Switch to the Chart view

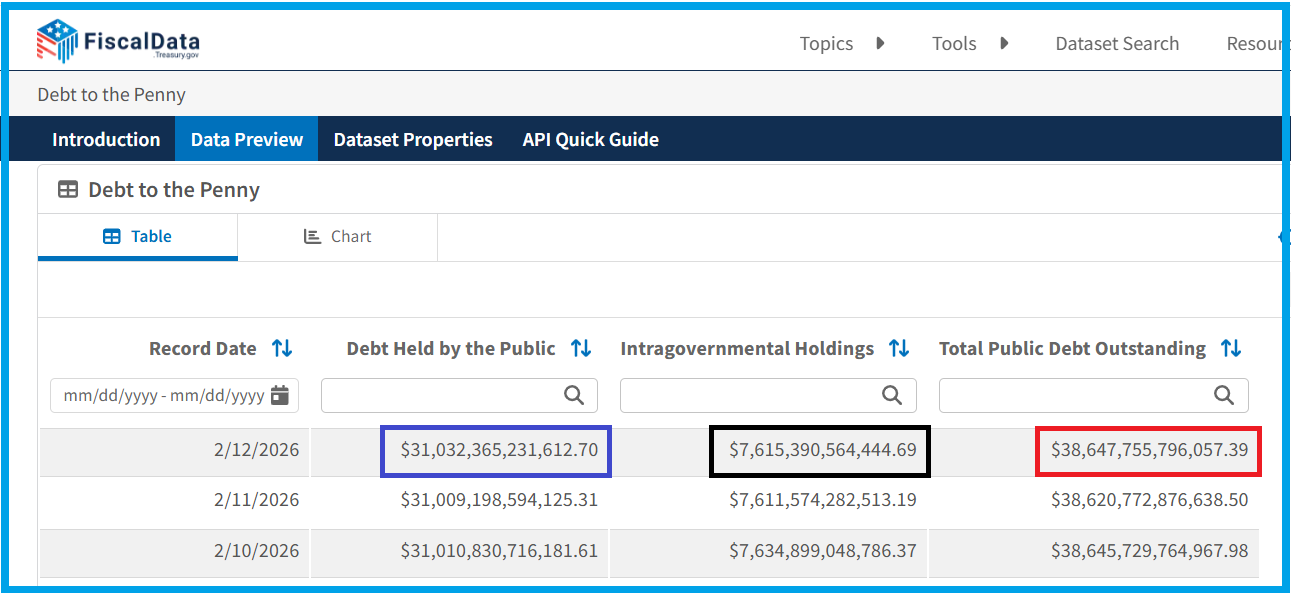(x=338, y=237)
